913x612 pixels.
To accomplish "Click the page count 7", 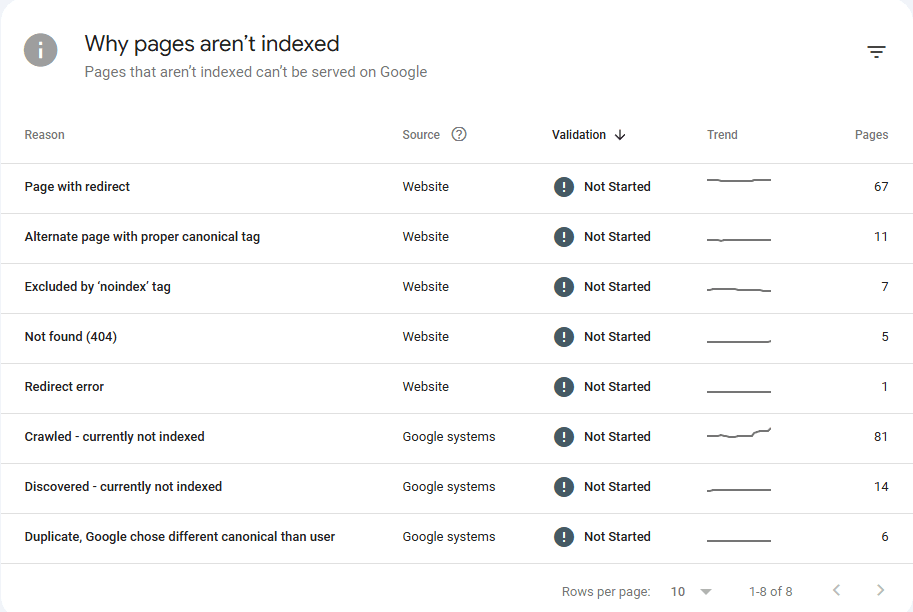I will coord(884,287).
